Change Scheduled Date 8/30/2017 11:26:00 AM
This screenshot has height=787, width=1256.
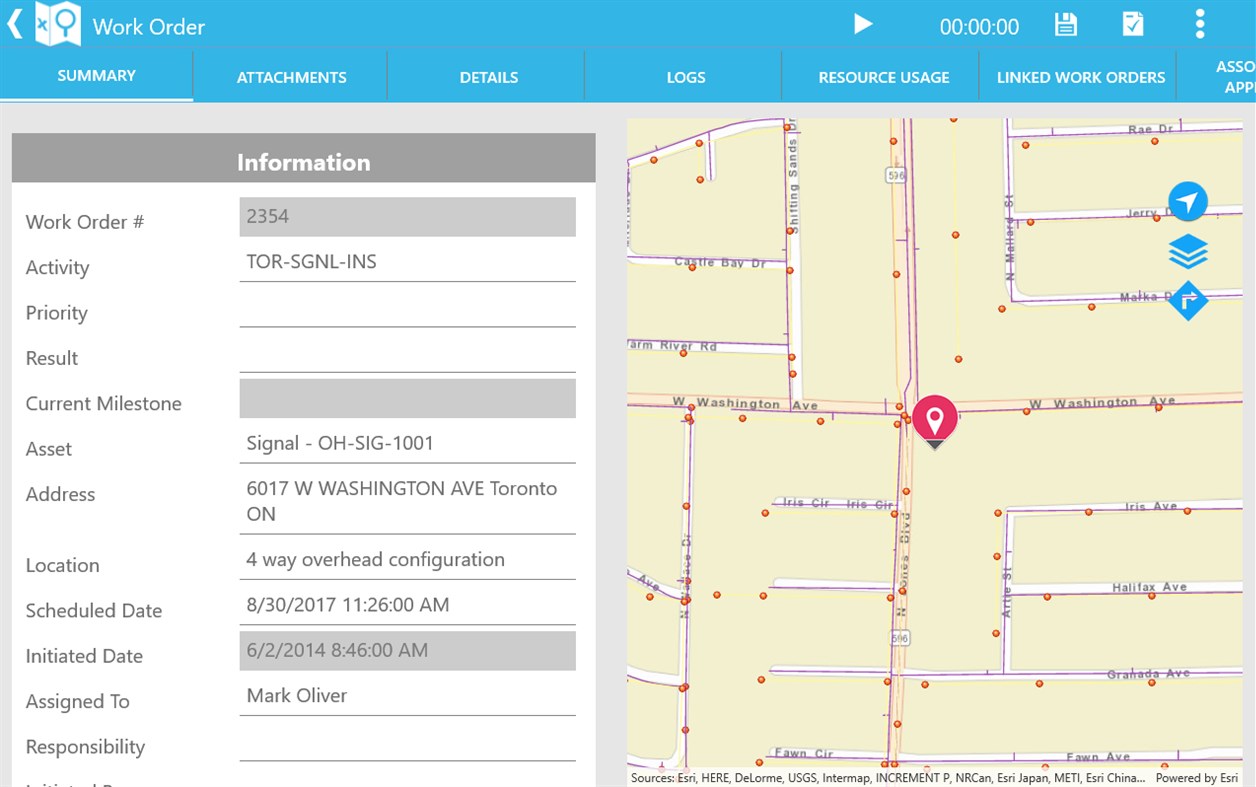pos(408,605)
